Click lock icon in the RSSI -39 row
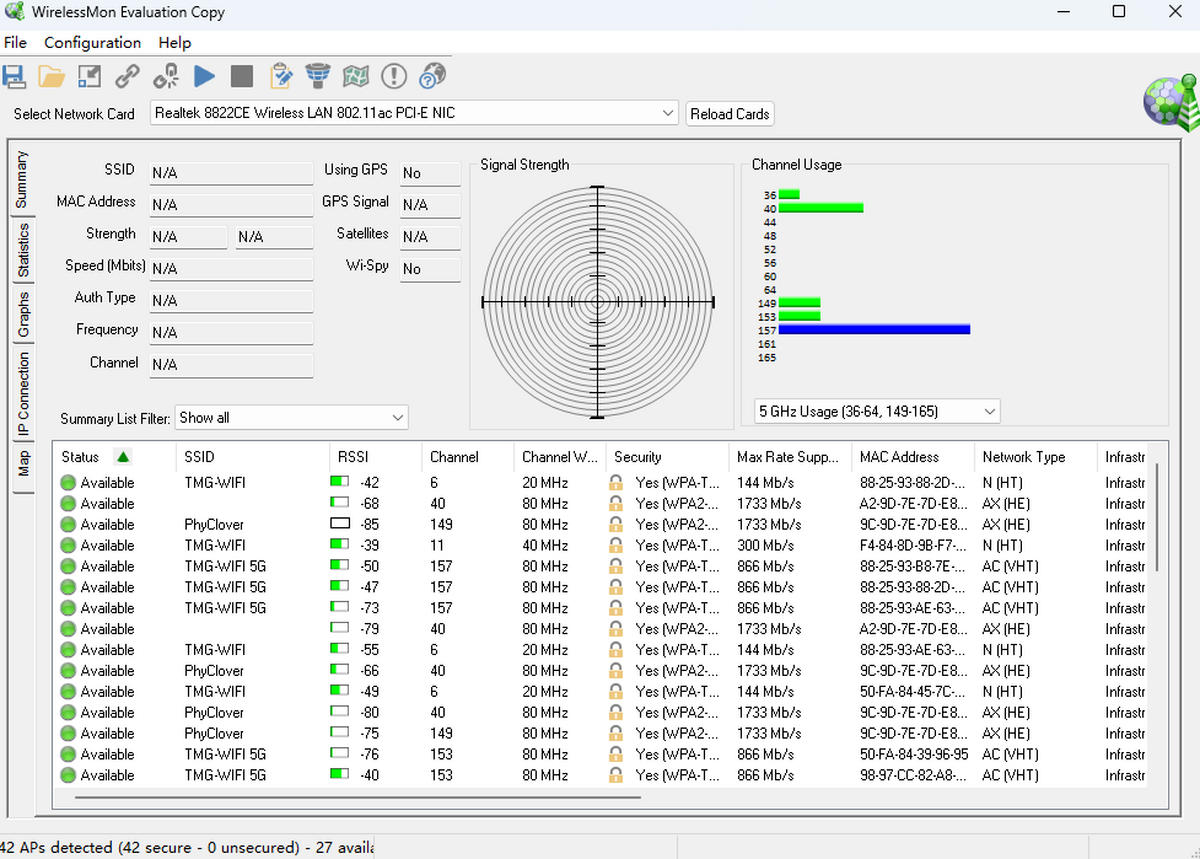Image resolution: width=1200 pixels, height=859 pixels. tap(617, 545)
